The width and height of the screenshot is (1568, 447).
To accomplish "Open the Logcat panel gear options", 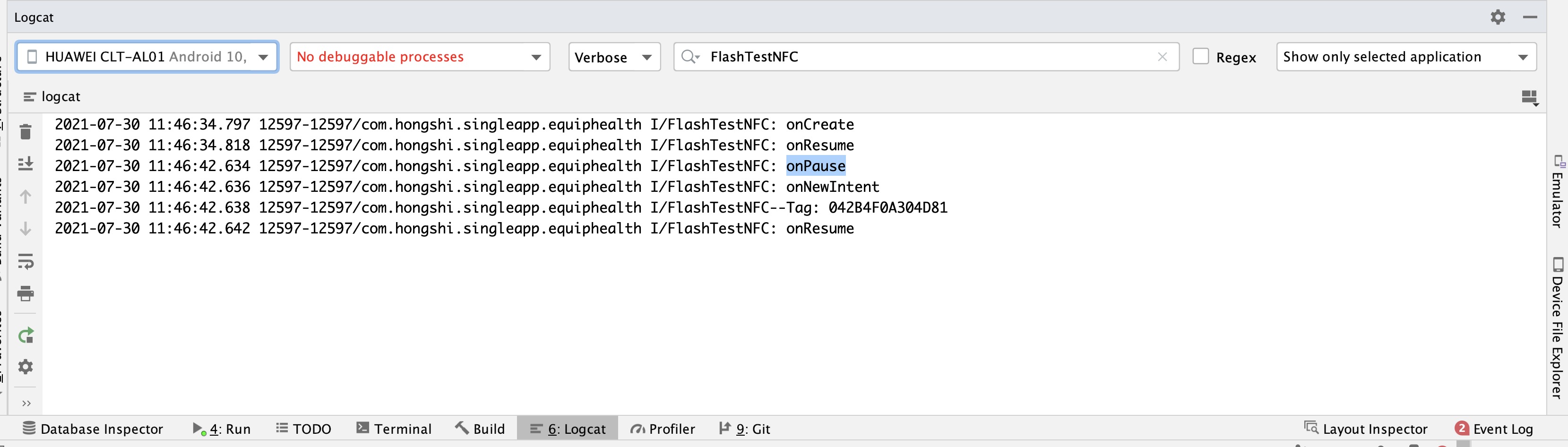I will (1498, 17).
